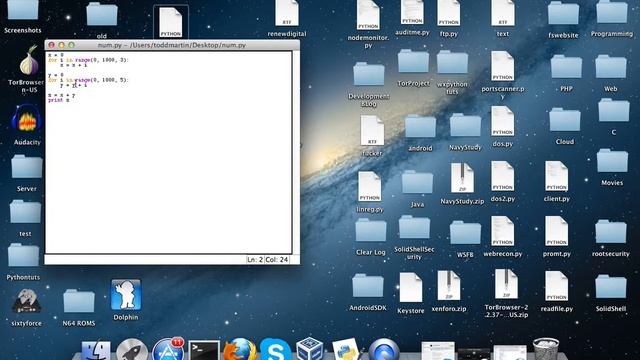Image resolution: width=640 pixels, height=360 pixels.
Task: Launch VirtualBox from the dock
Action: click(x=309, y=349)
